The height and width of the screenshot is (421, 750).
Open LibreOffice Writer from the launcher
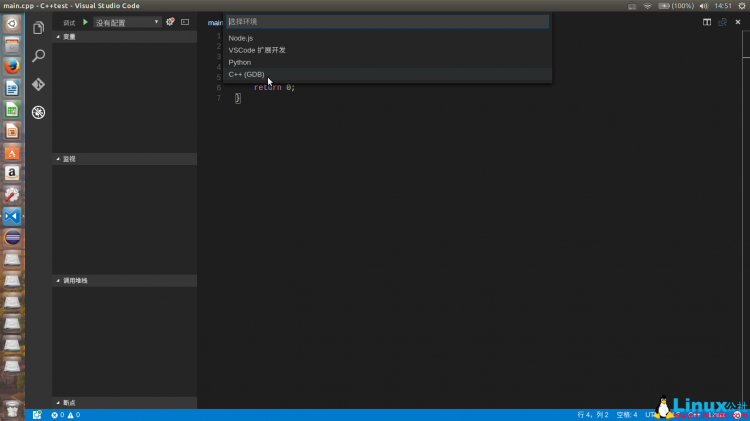(12, 88)
